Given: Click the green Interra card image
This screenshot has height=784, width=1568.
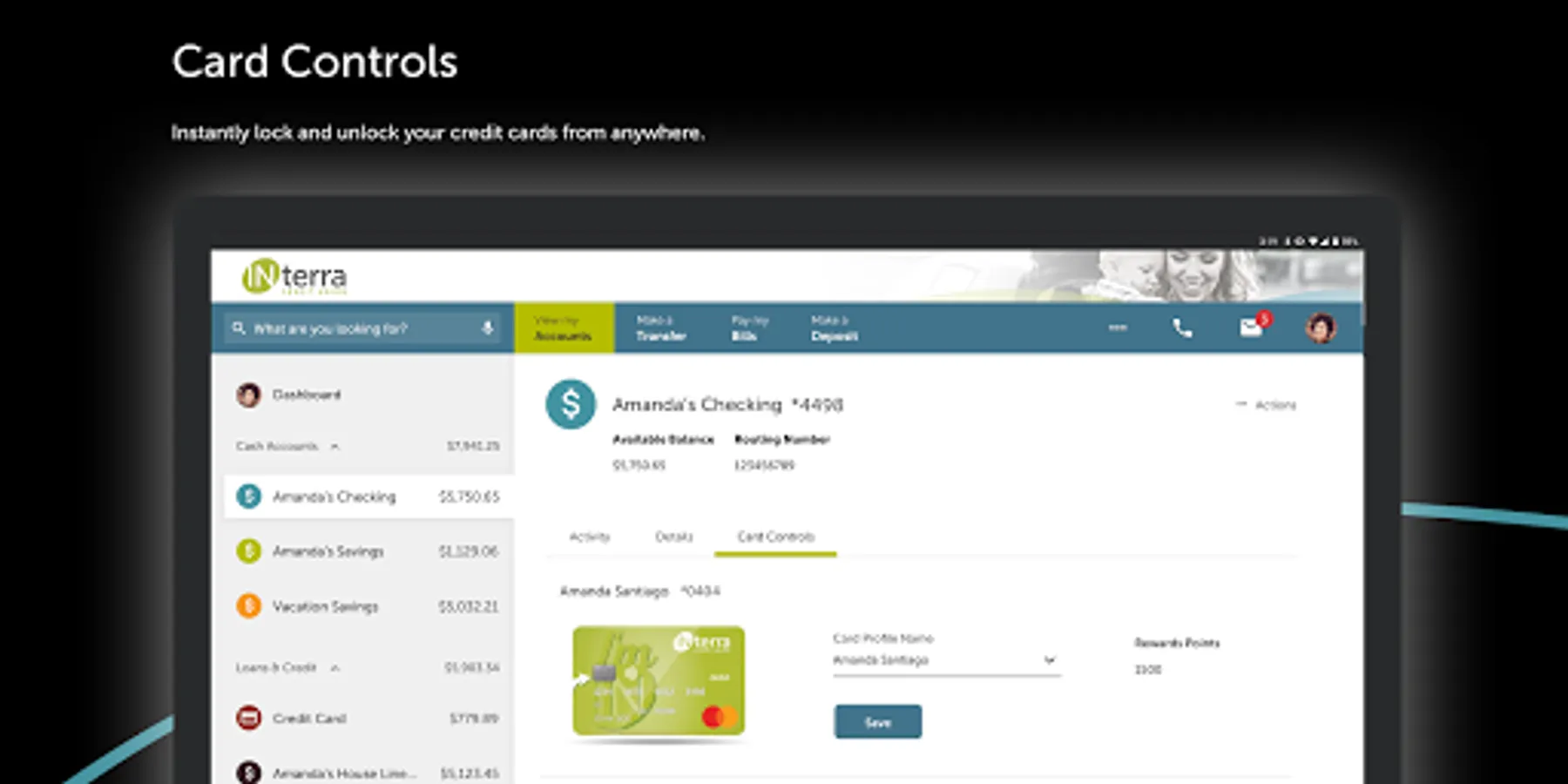Looking at the screenshot, I should pyautogui.click(x=659, y=680).
